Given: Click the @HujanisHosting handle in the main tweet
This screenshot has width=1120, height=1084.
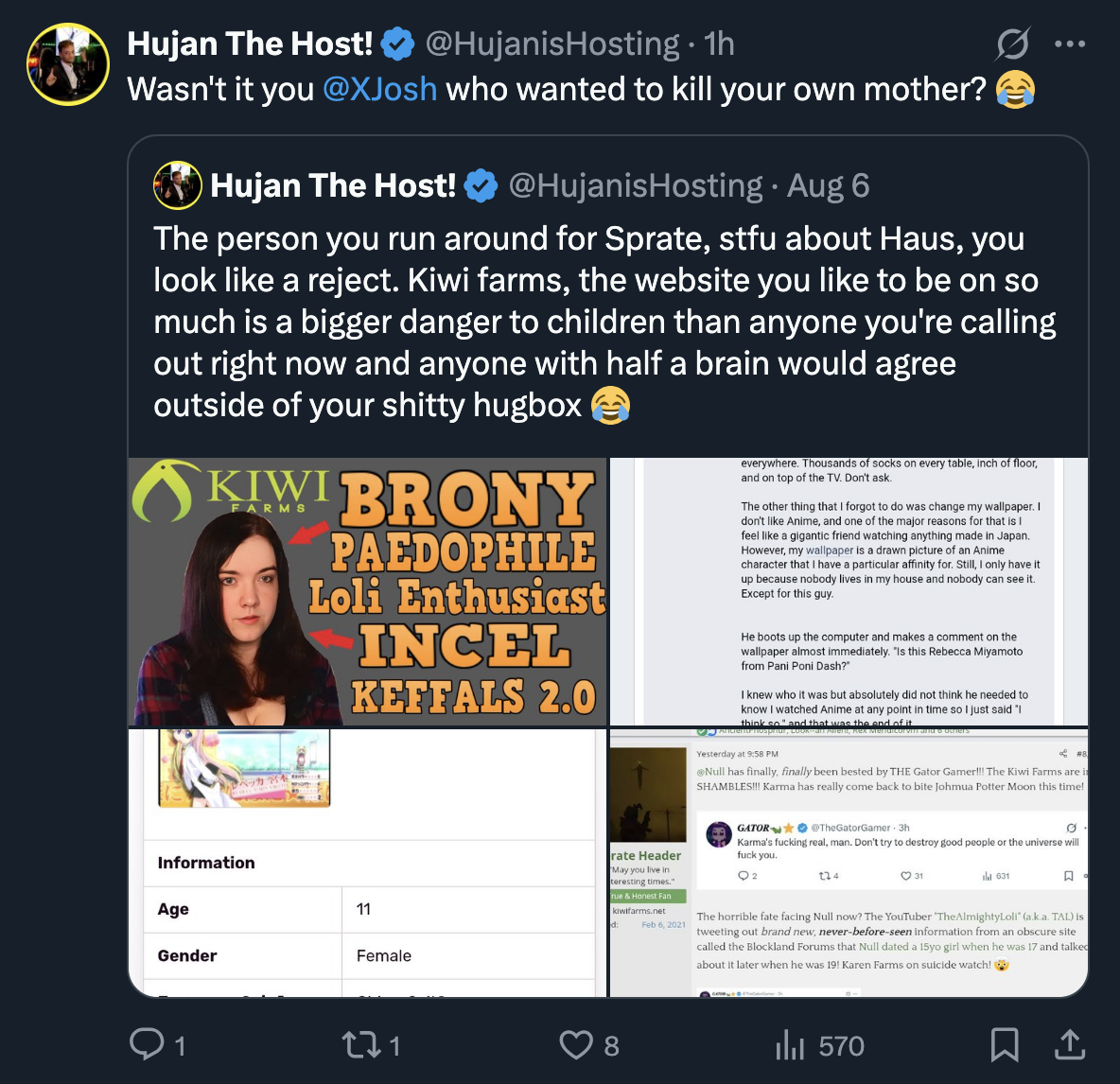Looking at the screenshot, I should tap(552, 44).
